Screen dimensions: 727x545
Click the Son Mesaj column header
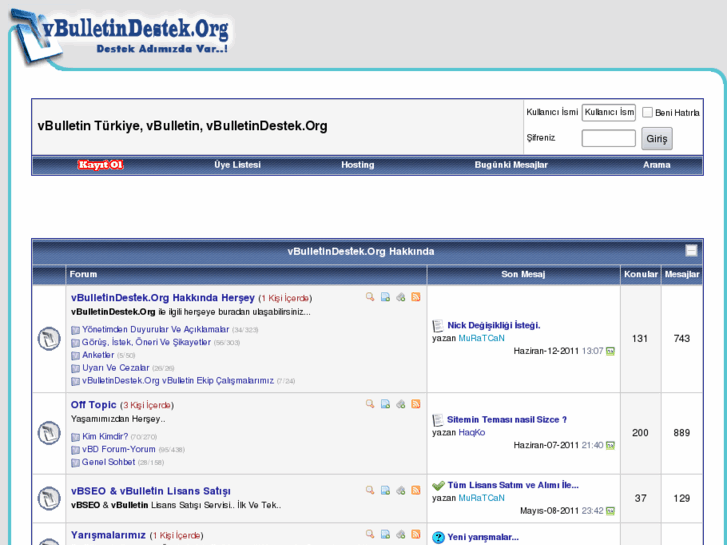coord(523,274)
